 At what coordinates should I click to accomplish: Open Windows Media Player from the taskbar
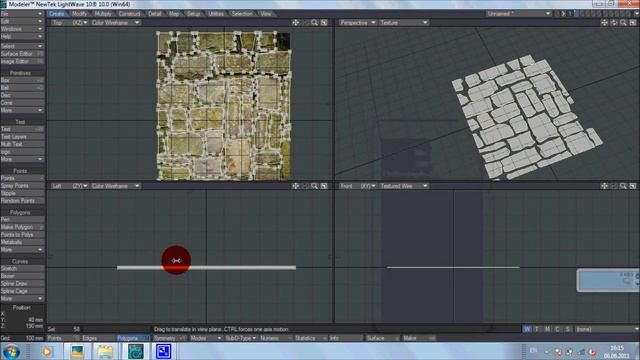point(47,351)
